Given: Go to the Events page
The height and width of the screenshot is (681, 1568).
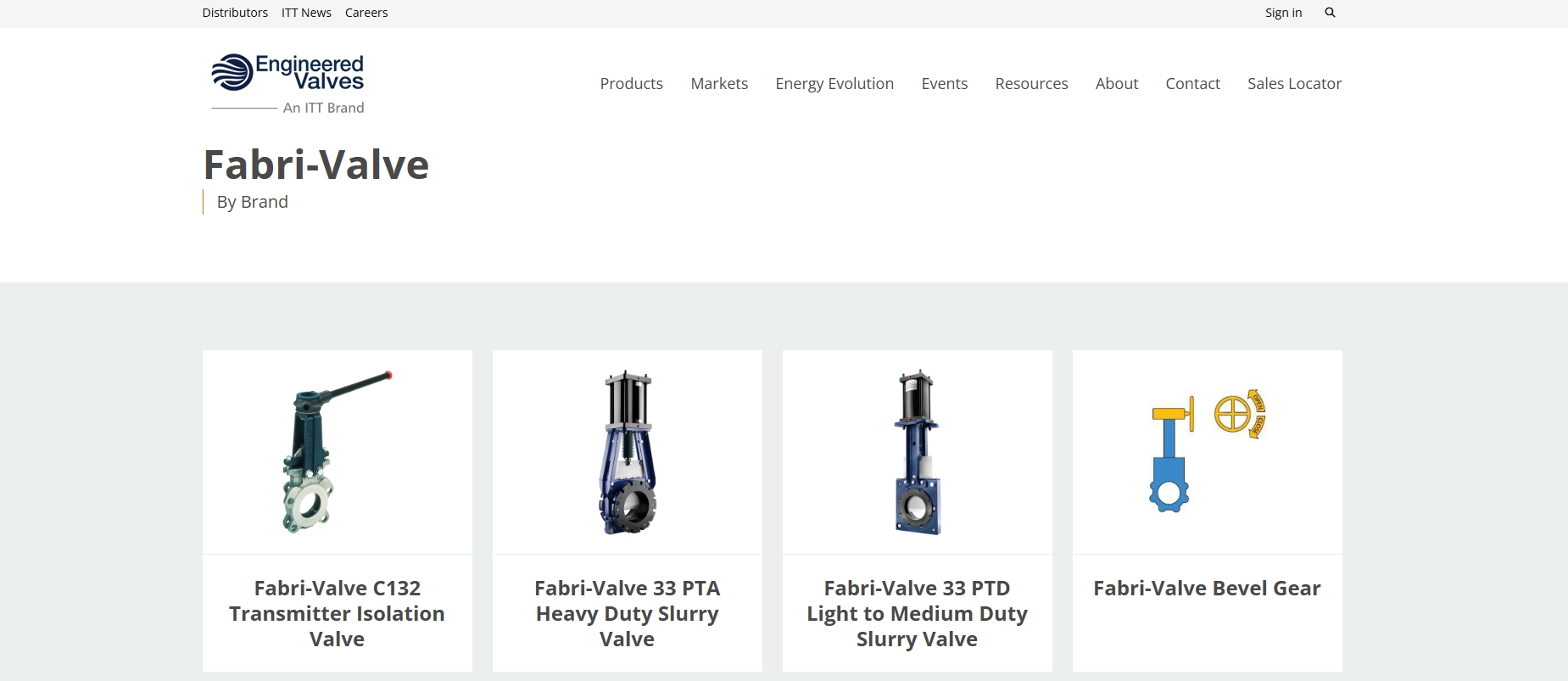Looking at the screenshot, I should pos(944,83).
